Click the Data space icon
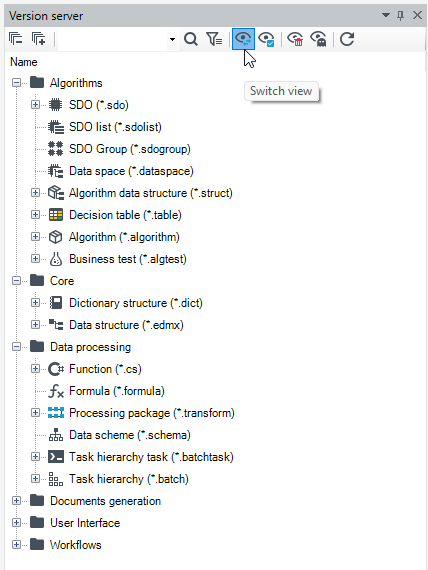The image size is (428, 570). point(56,171)
